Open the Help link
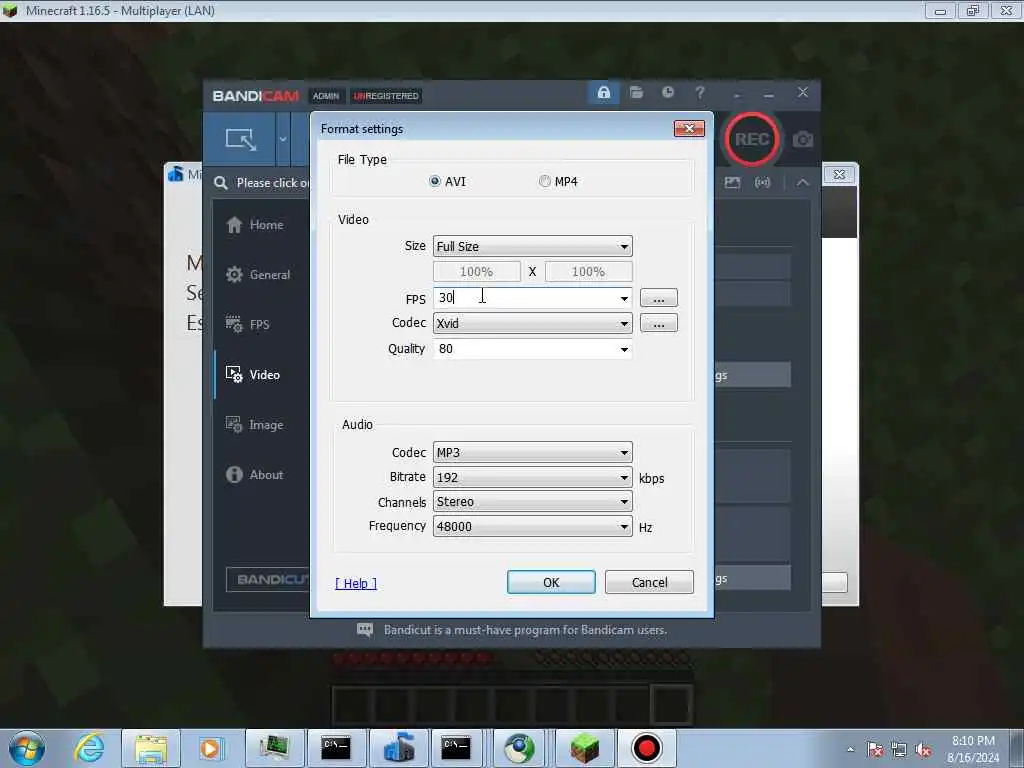 click(x=356, y=583)
